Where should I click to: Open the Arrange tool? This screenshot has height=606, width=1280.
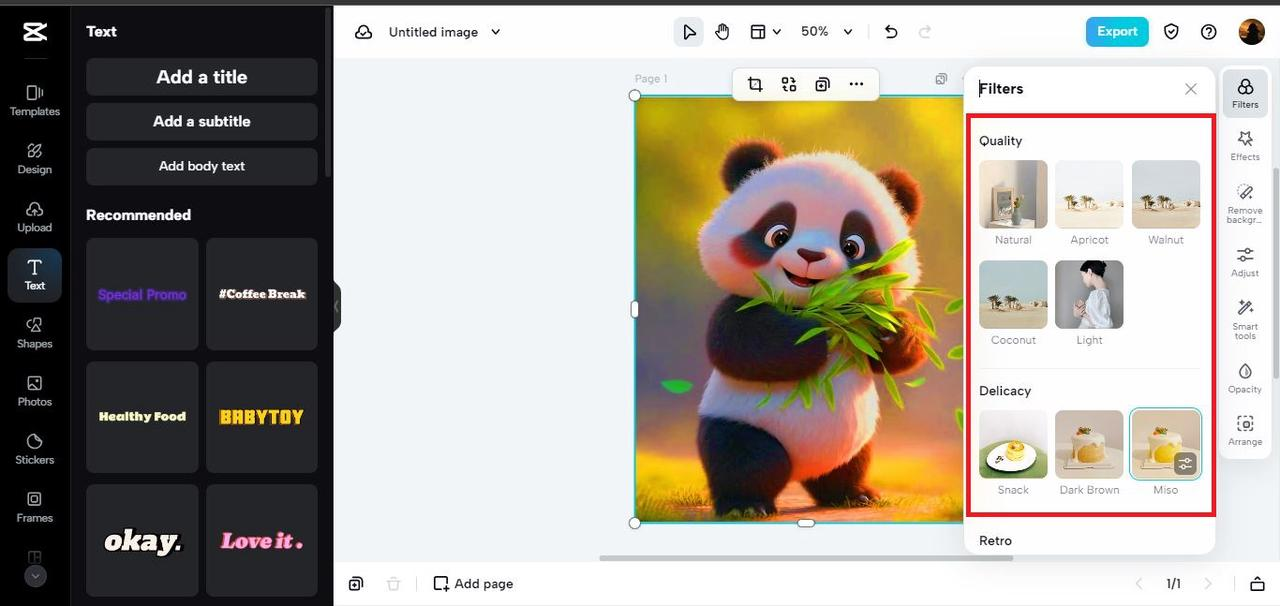pyautogui.click(x=1245, y=430)
